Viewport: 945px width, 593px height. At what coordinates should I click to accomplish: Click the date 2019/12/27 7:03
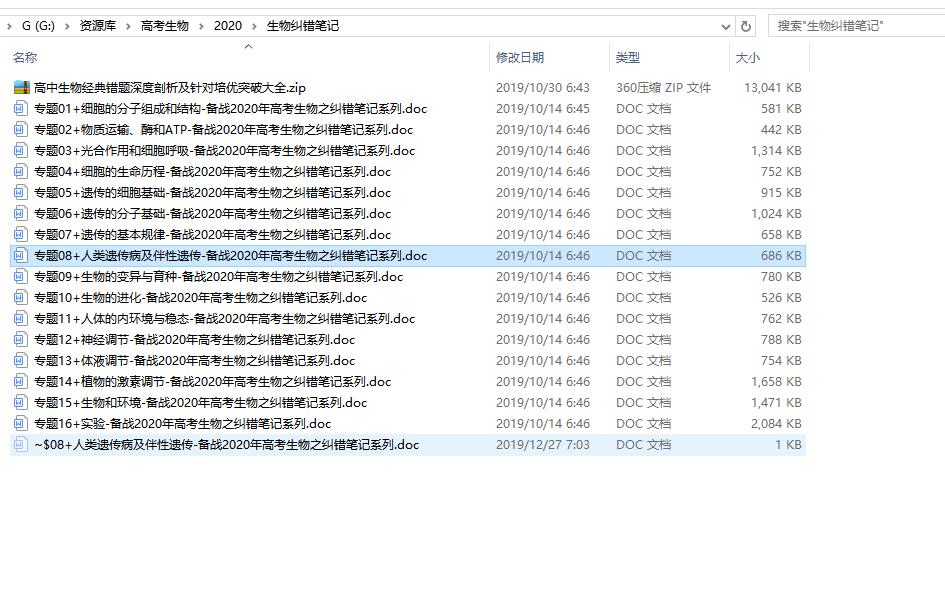(542, 445)
